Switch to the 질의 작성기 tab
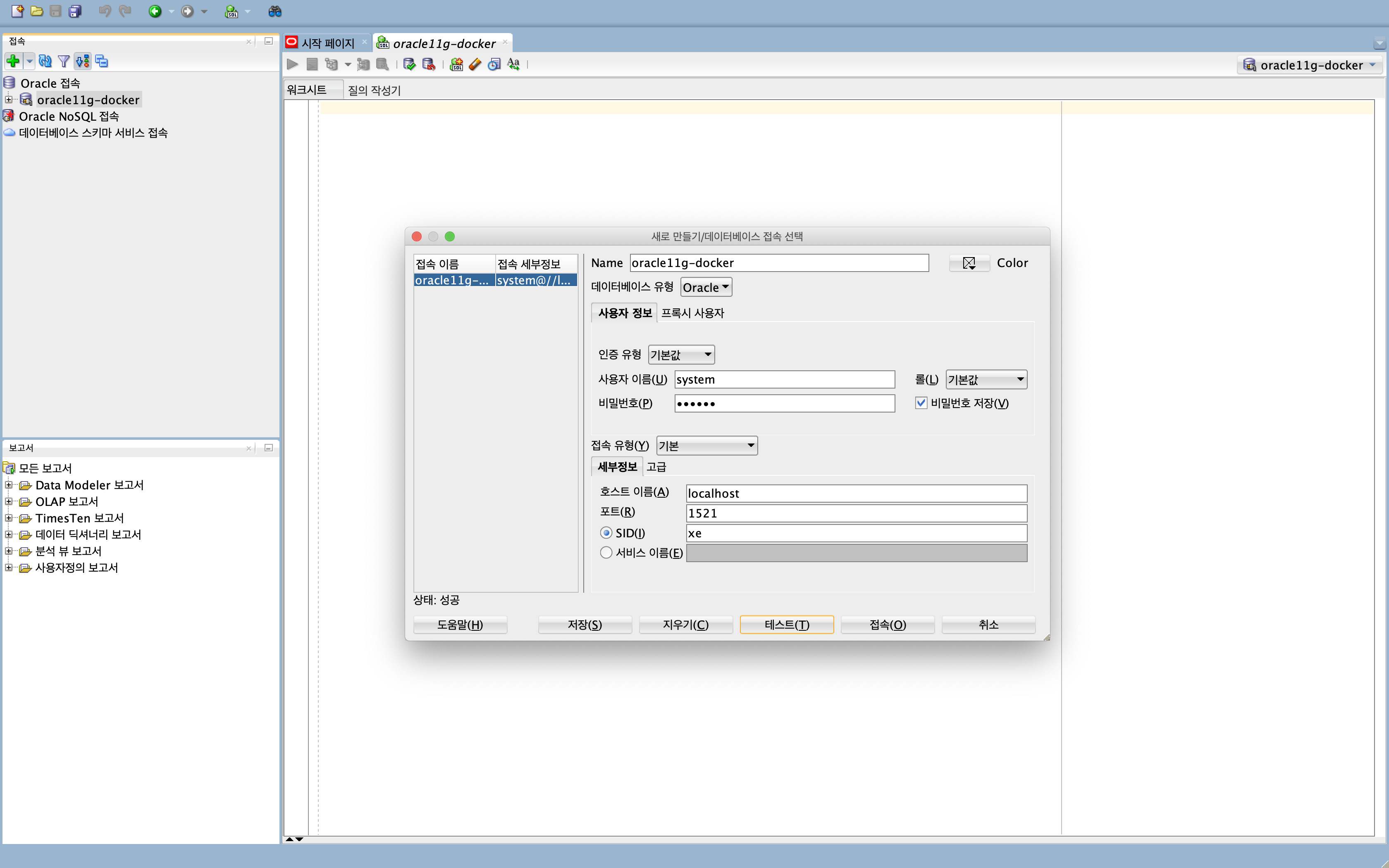This screenshot has height=868, width=1389. [x=374, y=90]
